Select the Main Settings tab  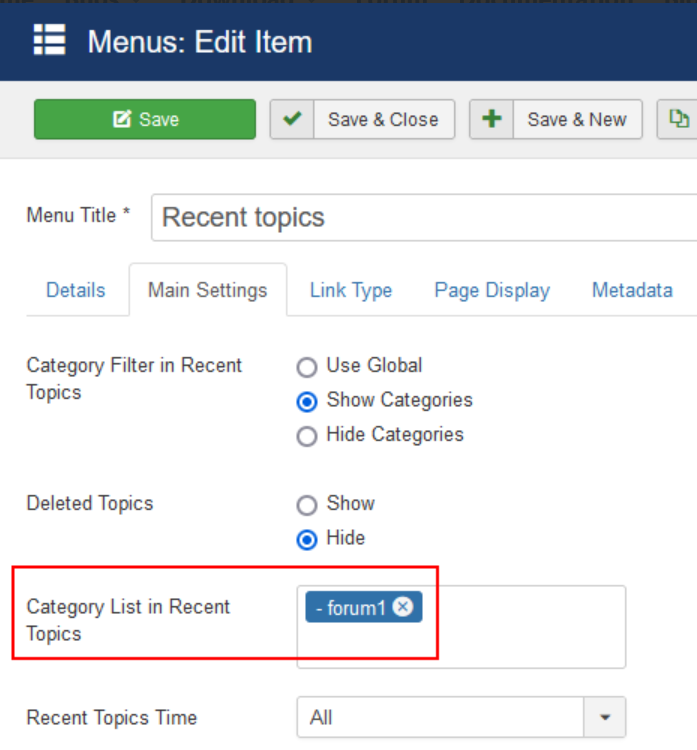[x=207, y=290]
